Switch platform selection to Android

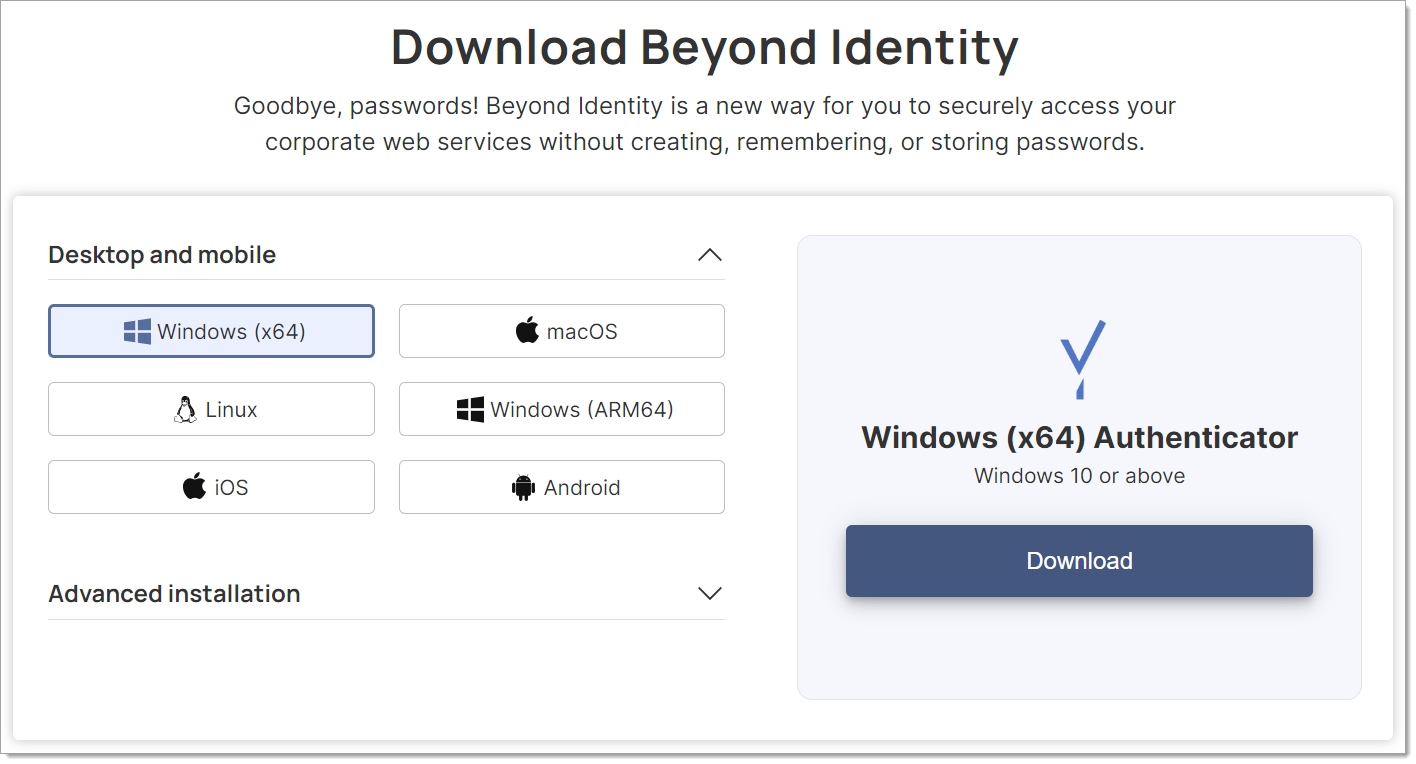(x=561, y=487)
